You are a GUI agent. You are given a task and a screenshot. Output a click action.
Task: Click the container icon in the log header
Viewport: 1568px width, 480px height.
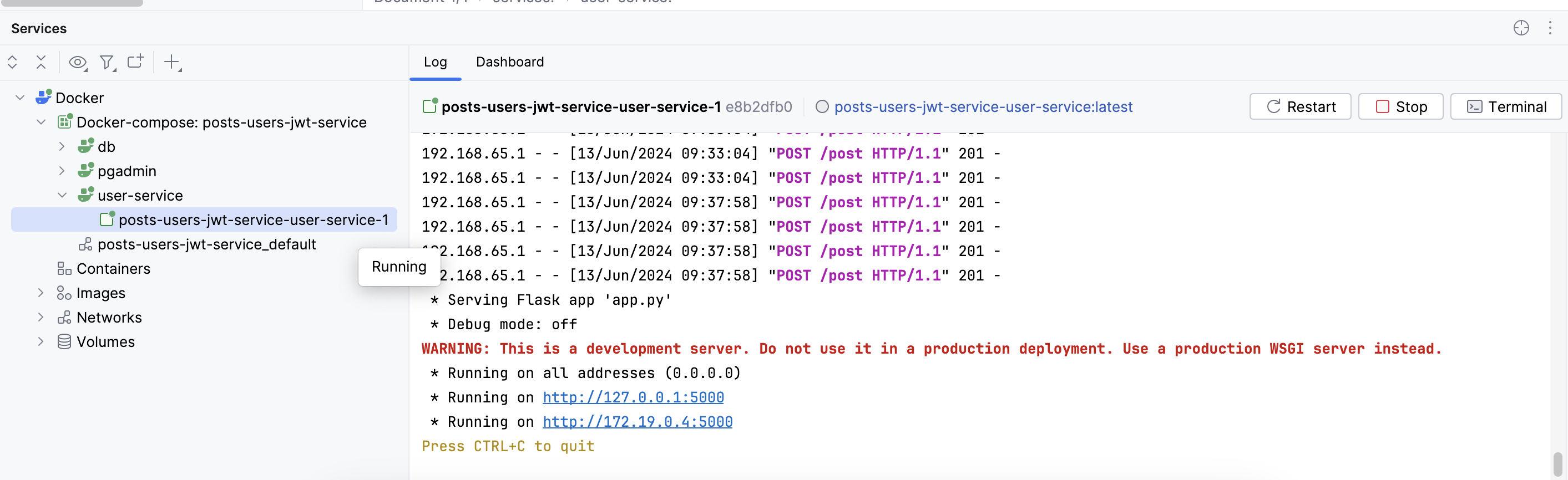(x=430, y=106)
